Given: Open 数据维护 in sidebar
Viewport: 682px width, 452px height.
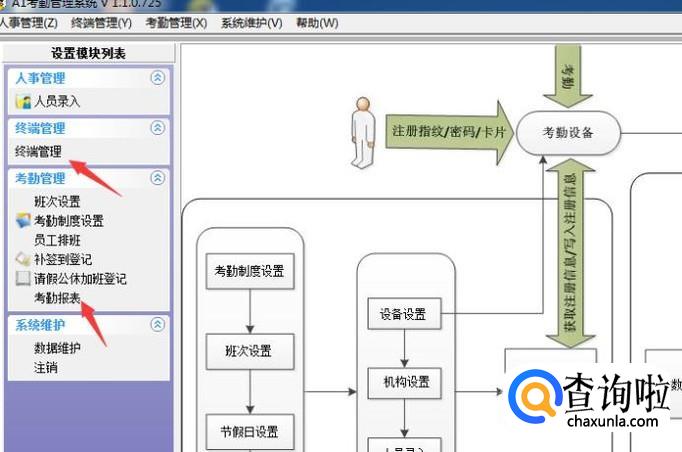Looking at the screenshot, I should click(x=57, y=348).
